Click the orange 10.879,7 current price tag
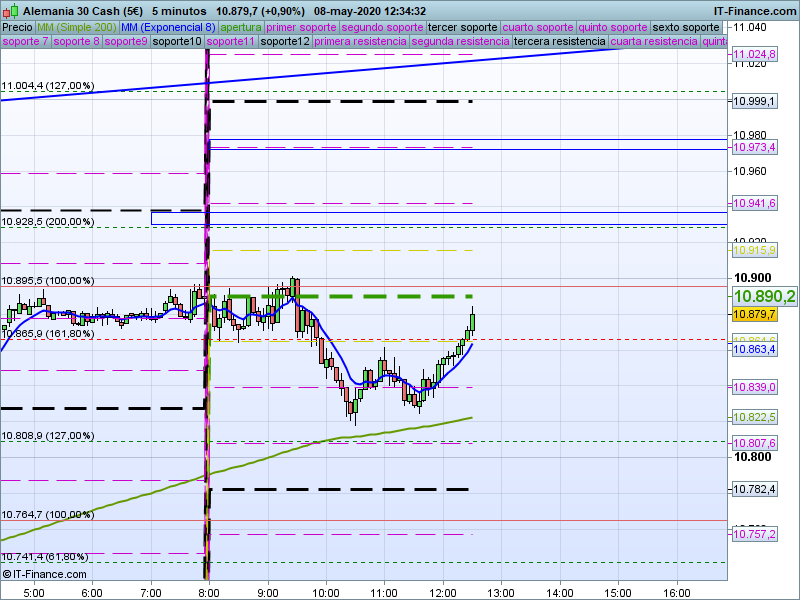 tap(755, 314)
